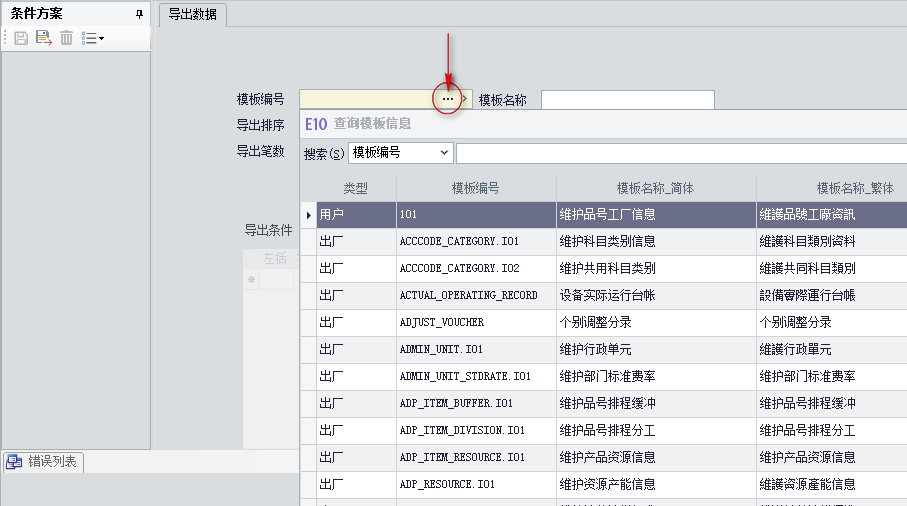Click the ellipsis browse button for 模板编号

[x=448, y=99]
